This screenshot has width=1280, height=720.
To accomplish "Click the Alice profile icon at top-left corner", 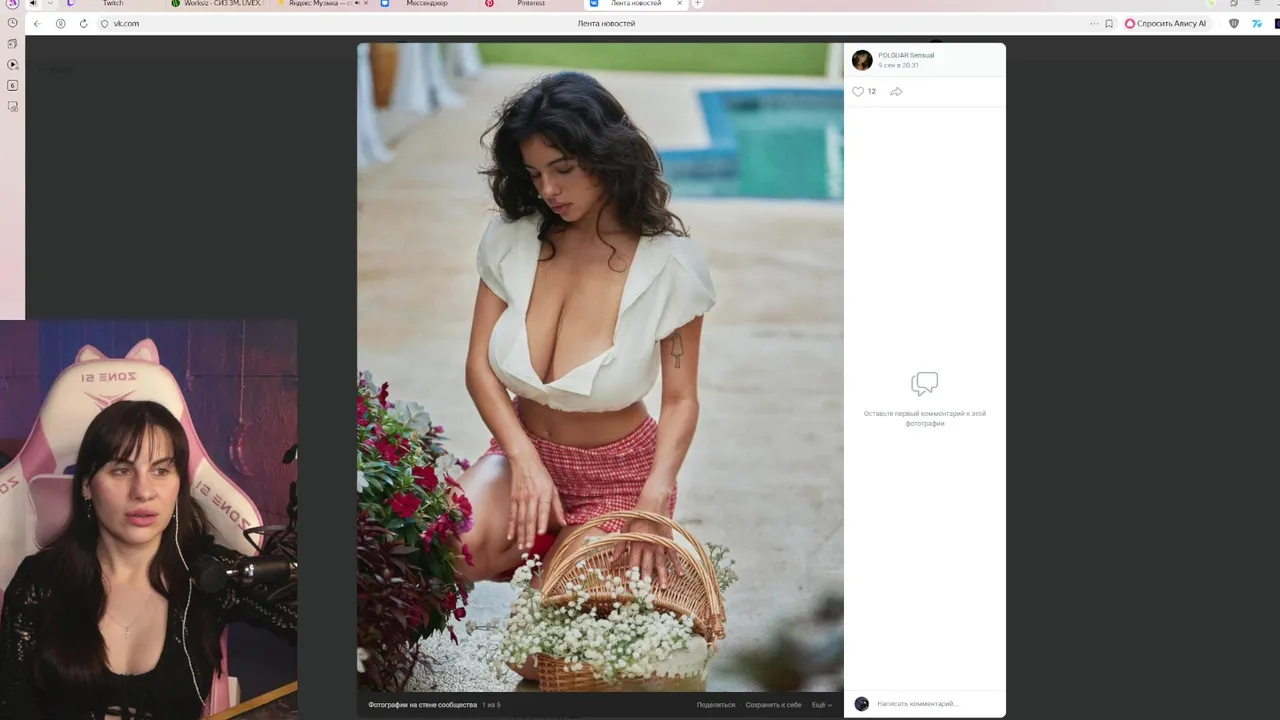I will 12,4.
